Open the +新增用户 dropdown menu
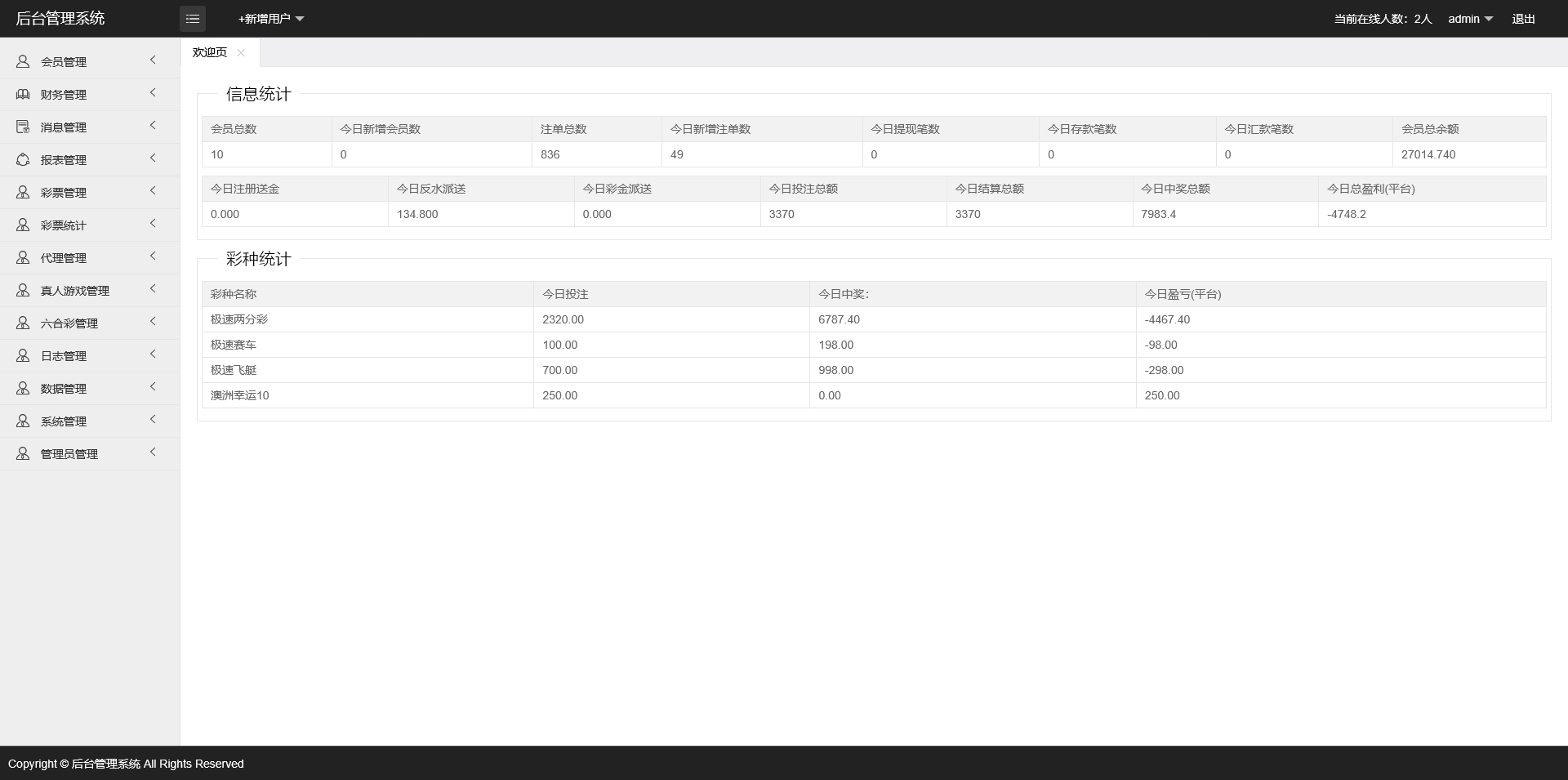The width and height of the screenshot is (1568, 780). coord(270,19)
